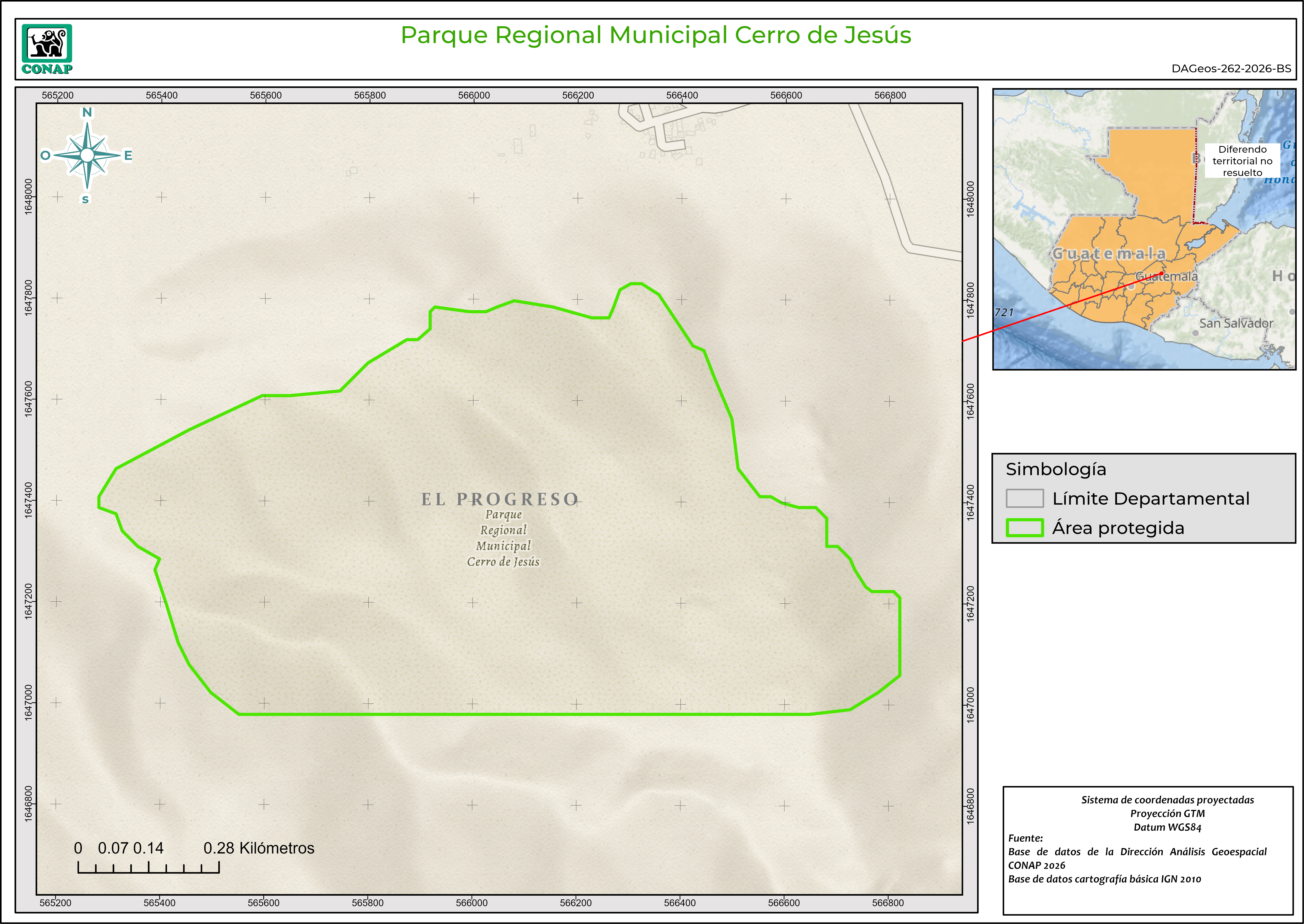Image resolution: width=1304 pixels, height=924 pixels.
Task: Click the Diferendo territorial no resuelto note
Action: [x=1242, y=161]
